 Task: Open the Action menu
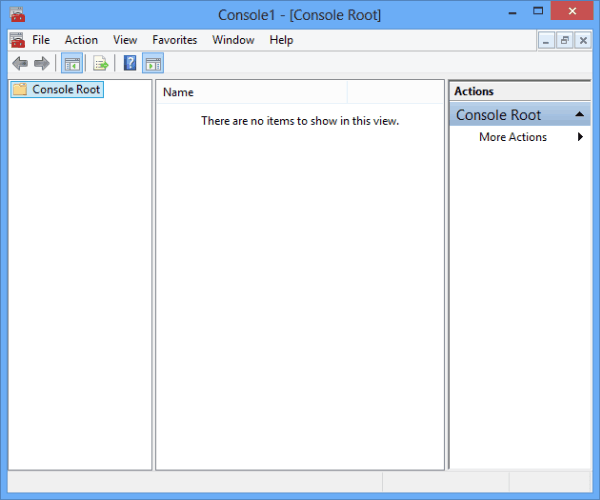click(x=81, y=40)
